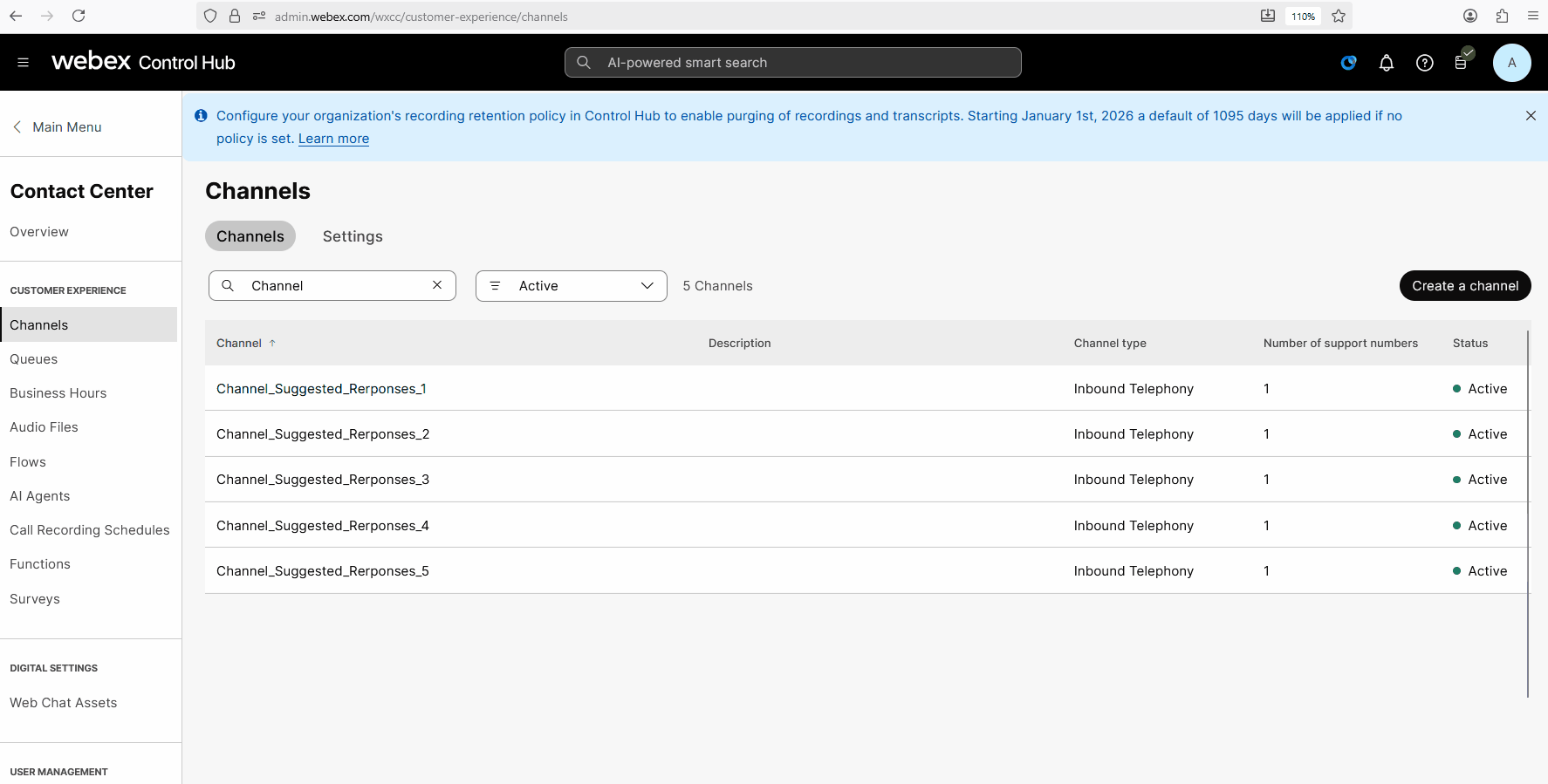Focus the AI-powered smart search field

[x=792, y=63]
